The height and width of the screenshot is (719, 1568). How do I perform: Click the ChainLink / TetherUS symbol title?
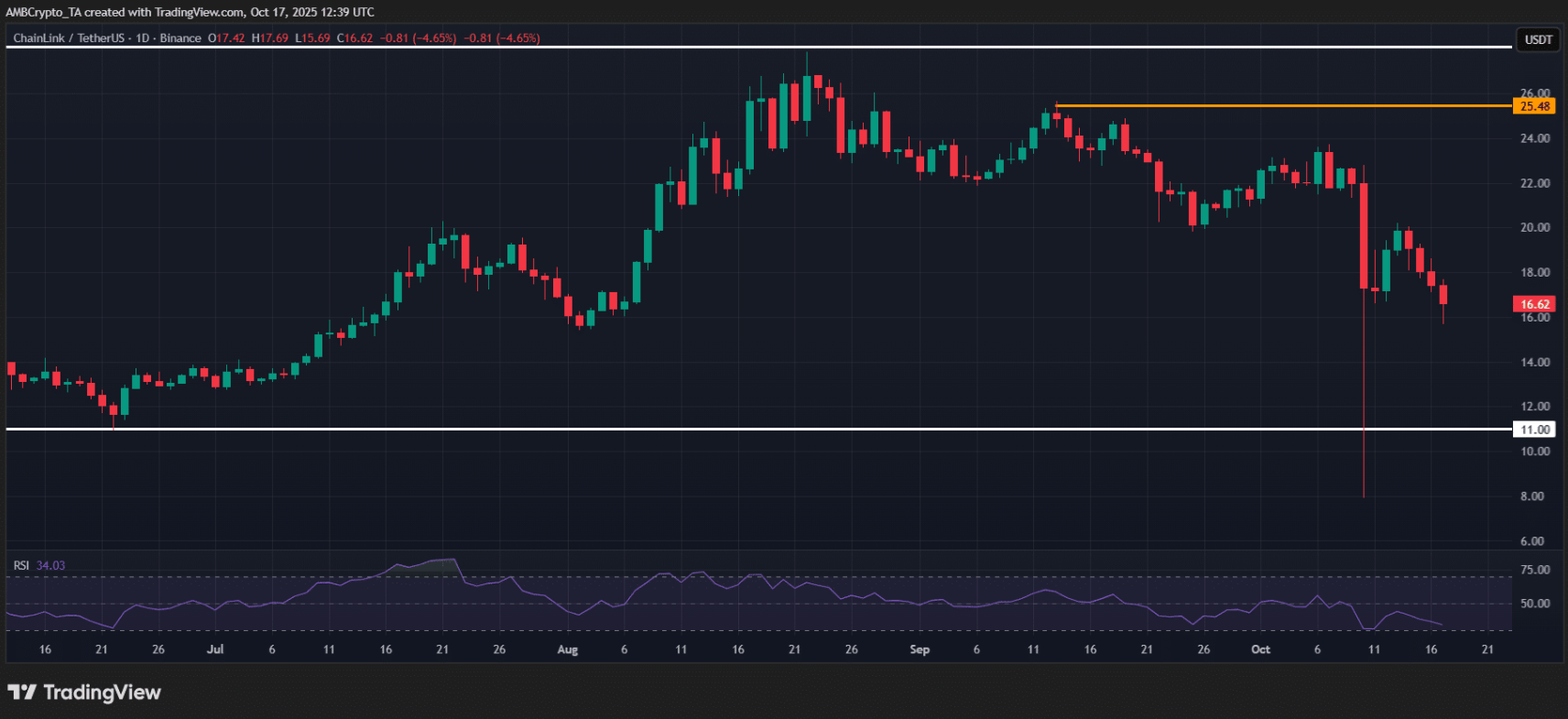[69, 38]
